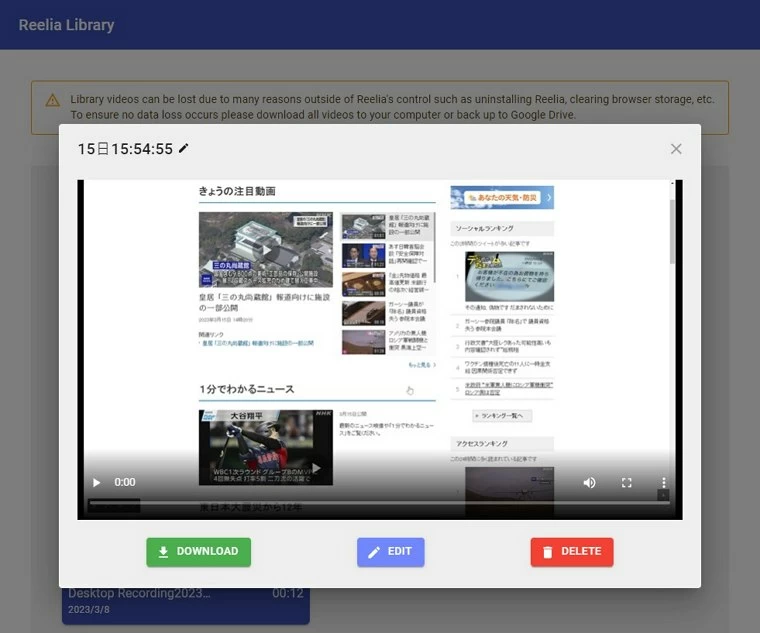The height and width of the screenshot is (633, 760).
Task: Click the 00:12 duration on the recording card
Action: [x=287, y=593]
